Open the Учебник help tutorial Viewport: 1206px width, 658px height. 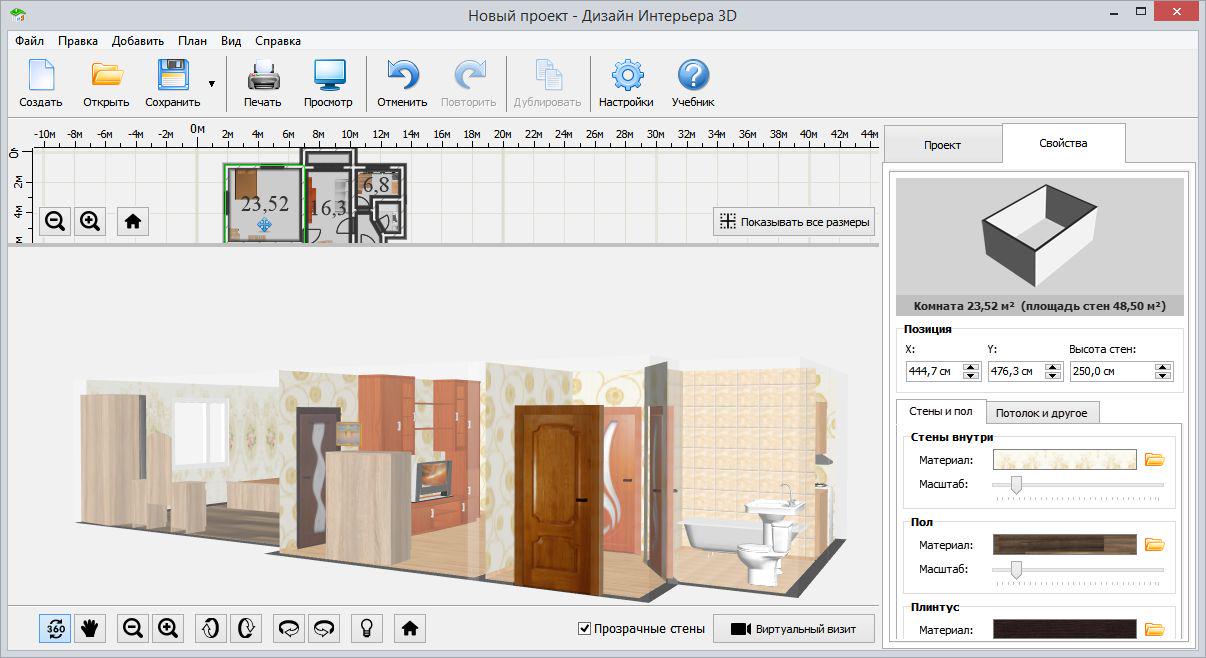pos(693,83)
